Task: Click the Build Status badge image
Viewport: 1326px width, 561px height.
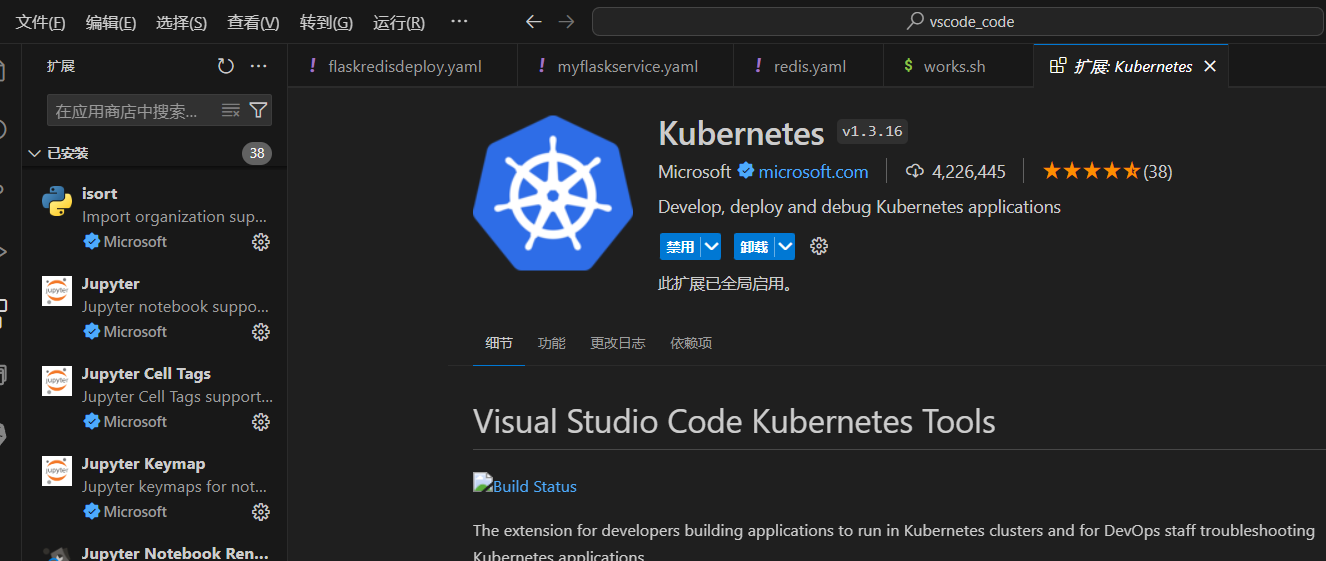Action: [482, 483]
